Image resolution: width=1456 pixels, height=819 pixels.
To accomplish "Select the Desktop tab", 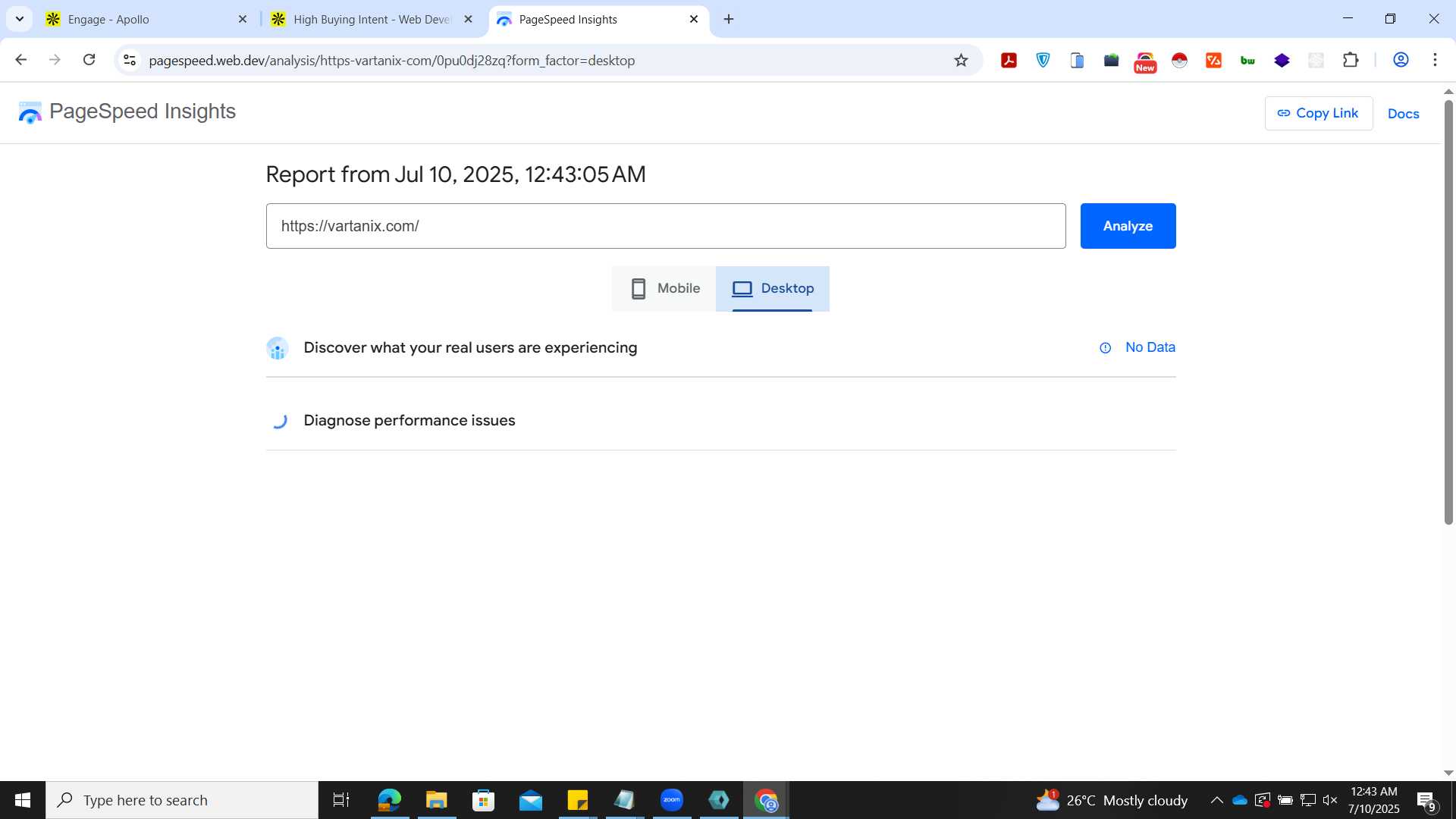I will (x=772, y=289).
